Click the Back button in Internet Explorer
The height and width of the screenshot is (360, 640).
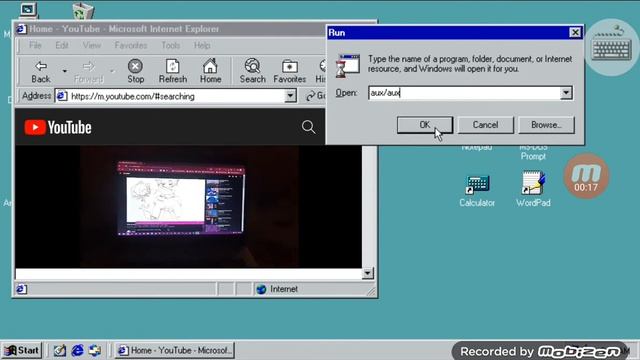coord(41,71)
